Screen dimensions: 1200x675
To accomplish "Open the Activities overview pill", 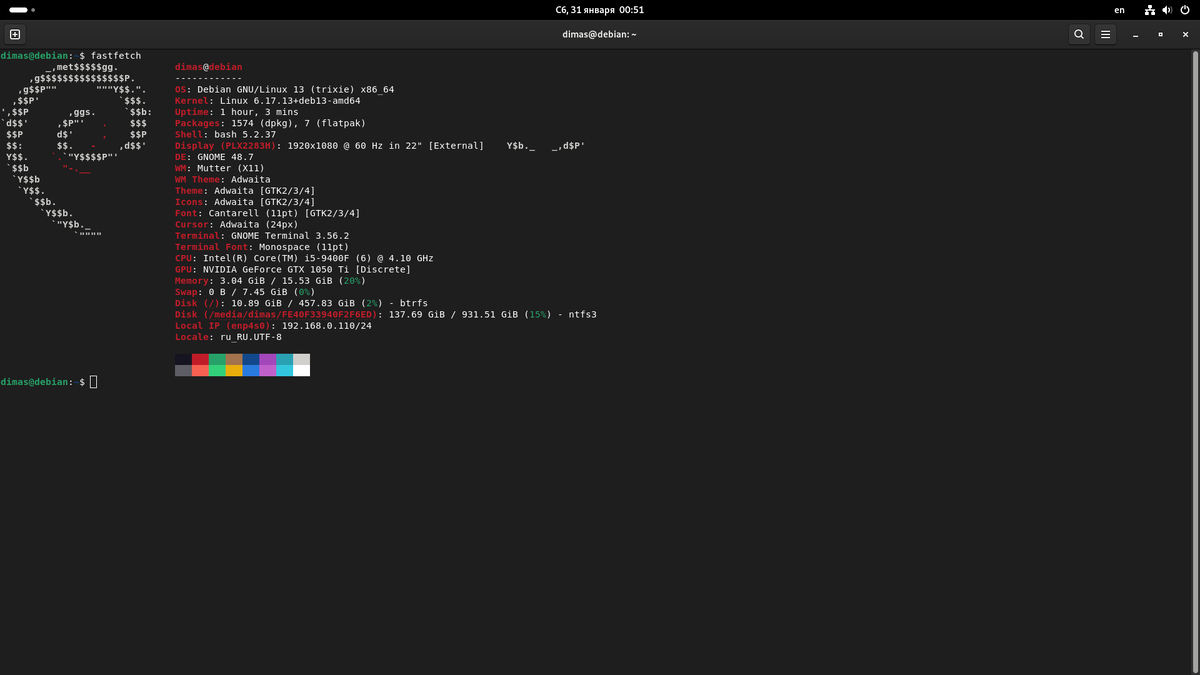I will click(x=22, y=10).
